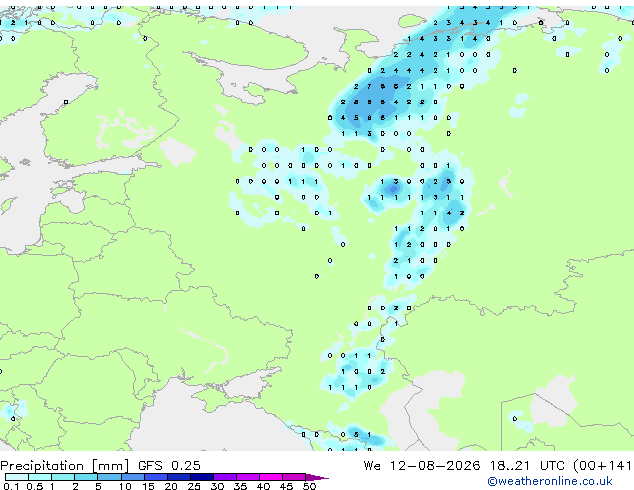This screenshot has height=490, width=634.
Task: Click the 'GFS 0.25' model label
Action: (169, 466)
